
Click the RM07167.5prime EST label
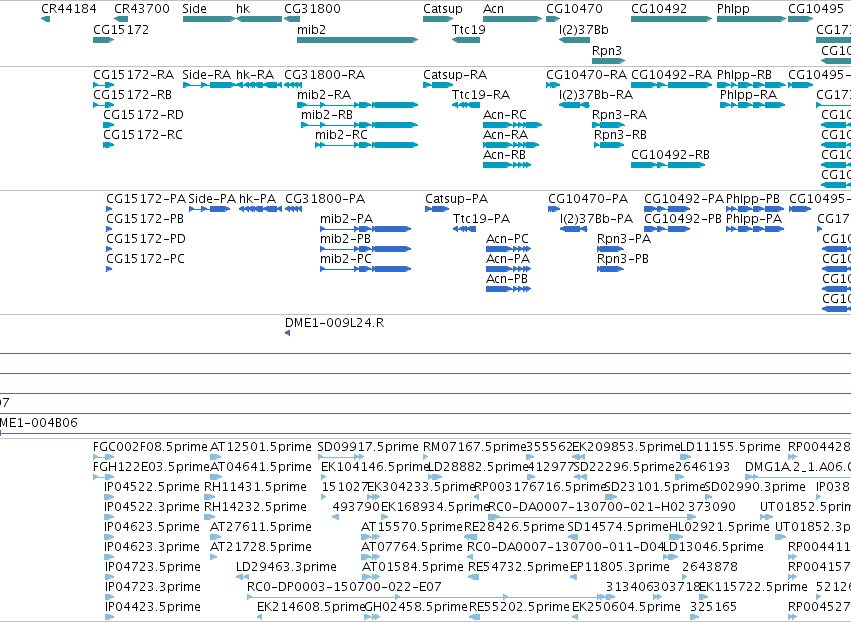click(x=475, y=447)
